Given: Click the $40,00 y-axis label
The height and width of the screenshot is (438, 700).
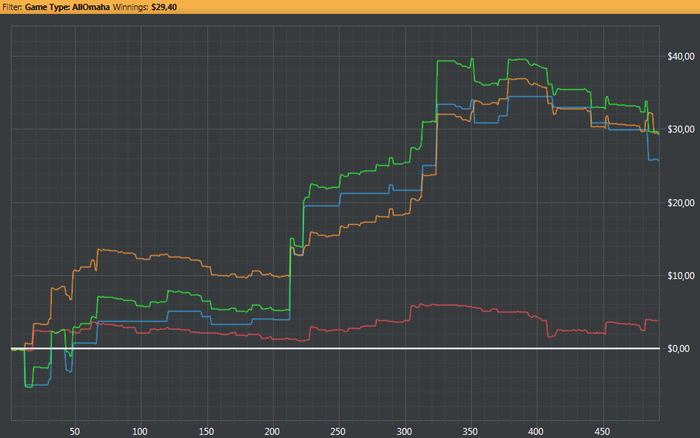Looking at the screenshot, I should pyautogui.click(x=681, y=56).
